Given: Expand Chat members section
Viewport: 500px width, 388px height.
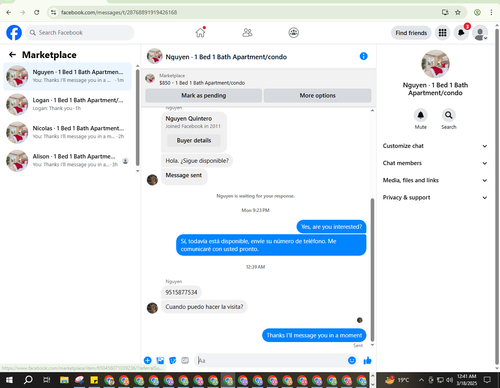Looking at the screenshot, I should coord(435,163).
